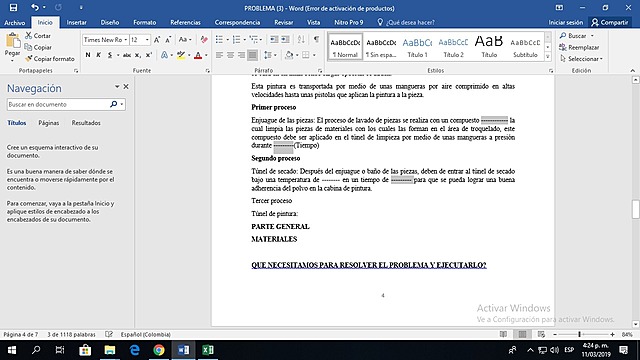Clear all formatting eraser icon

204,40
